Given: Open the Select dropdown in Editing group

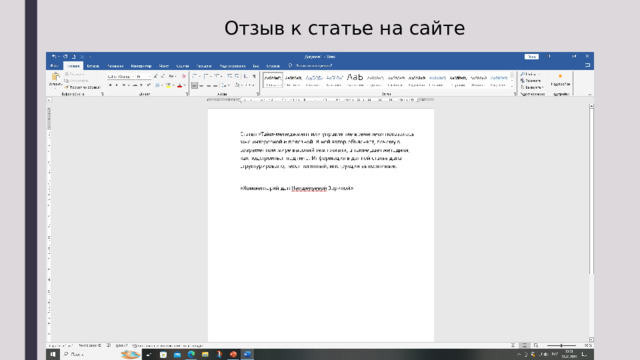Looking at the screenshot, I should click(532, 87).
